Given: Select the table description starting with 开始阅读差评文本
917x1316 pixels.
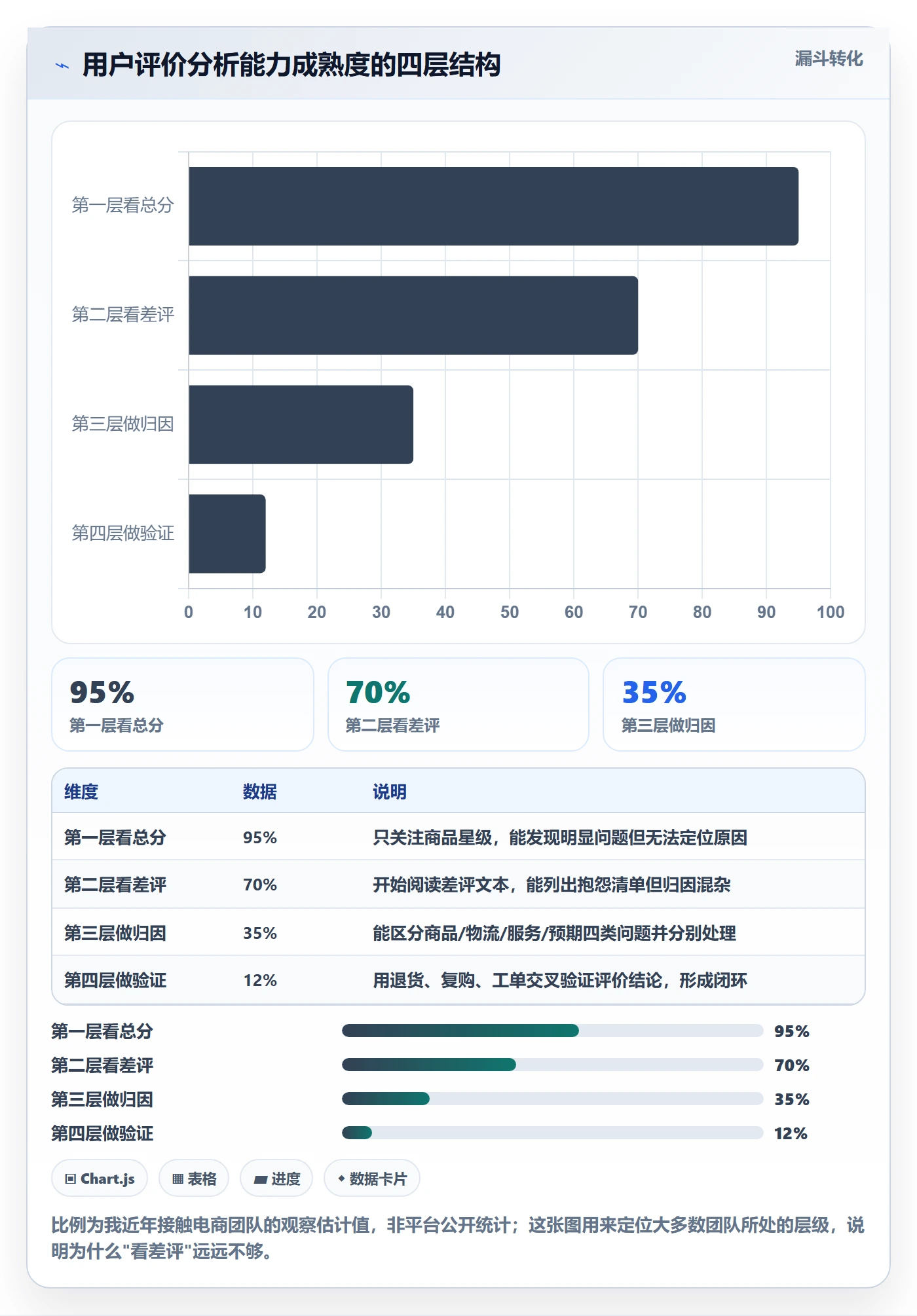Looking at the screenshot, I should click(552, 885).
